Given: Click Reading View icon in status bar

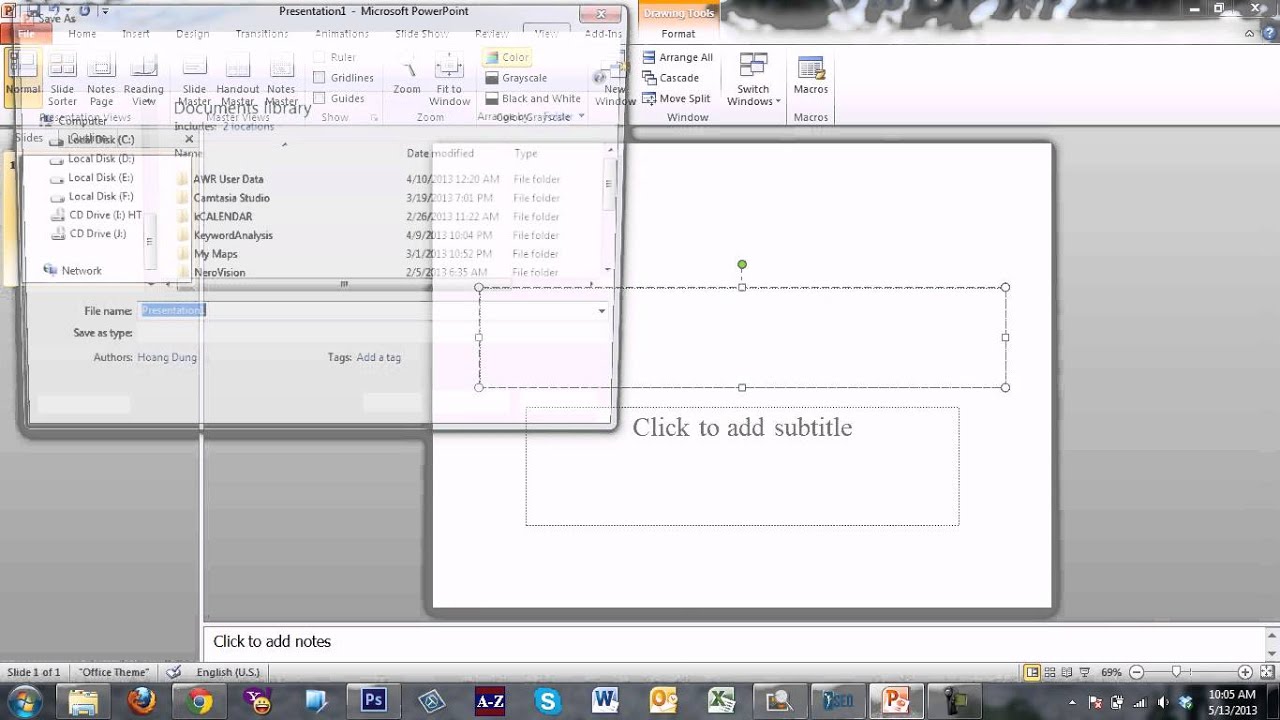Looking at the screenshot, I should pos(1067,672).
